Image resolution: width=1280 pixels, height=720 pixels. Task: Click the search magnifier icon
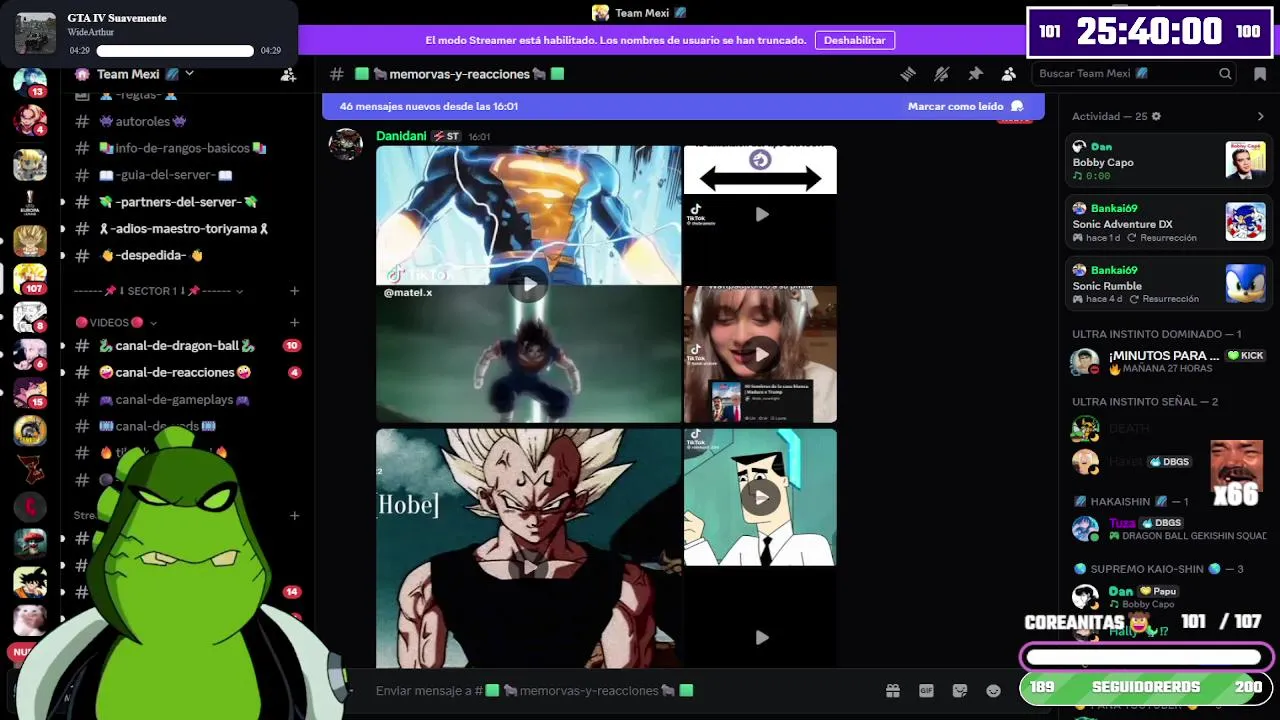click(x=1225, y=73)
